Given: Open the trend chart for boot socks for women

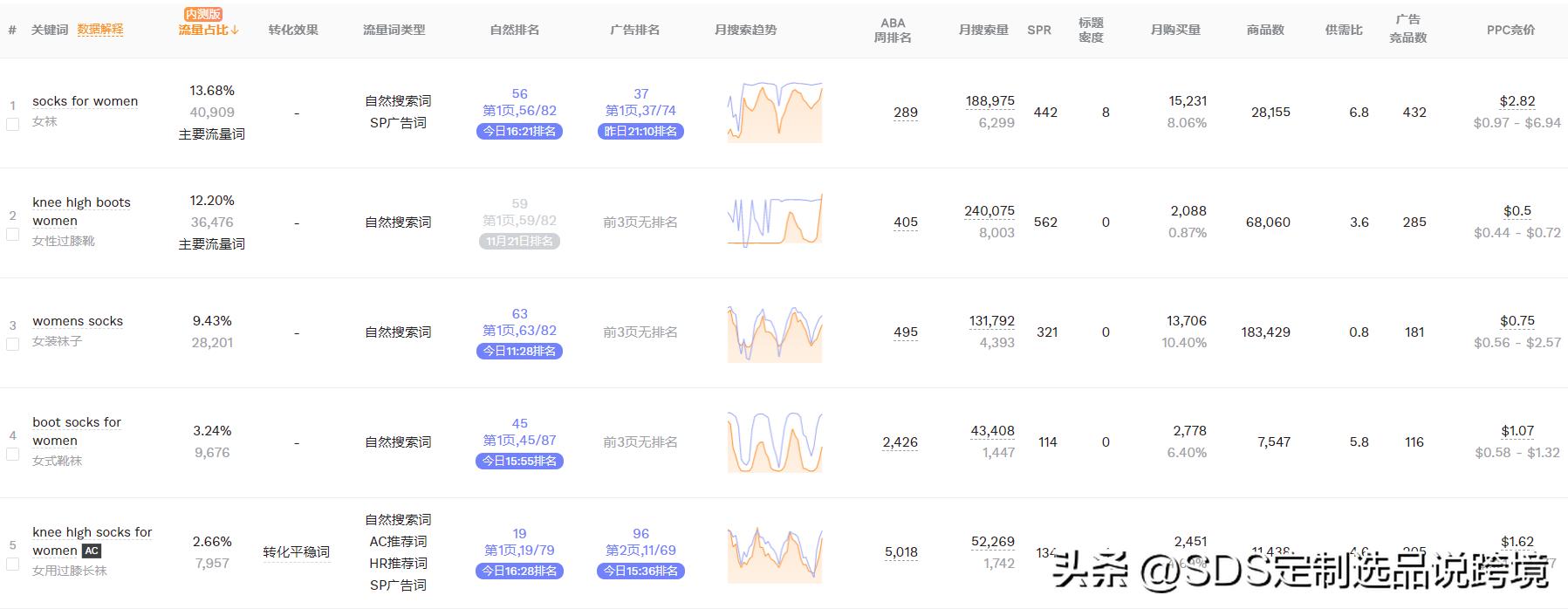Looking at the screenshot, I should click(775, 442).
